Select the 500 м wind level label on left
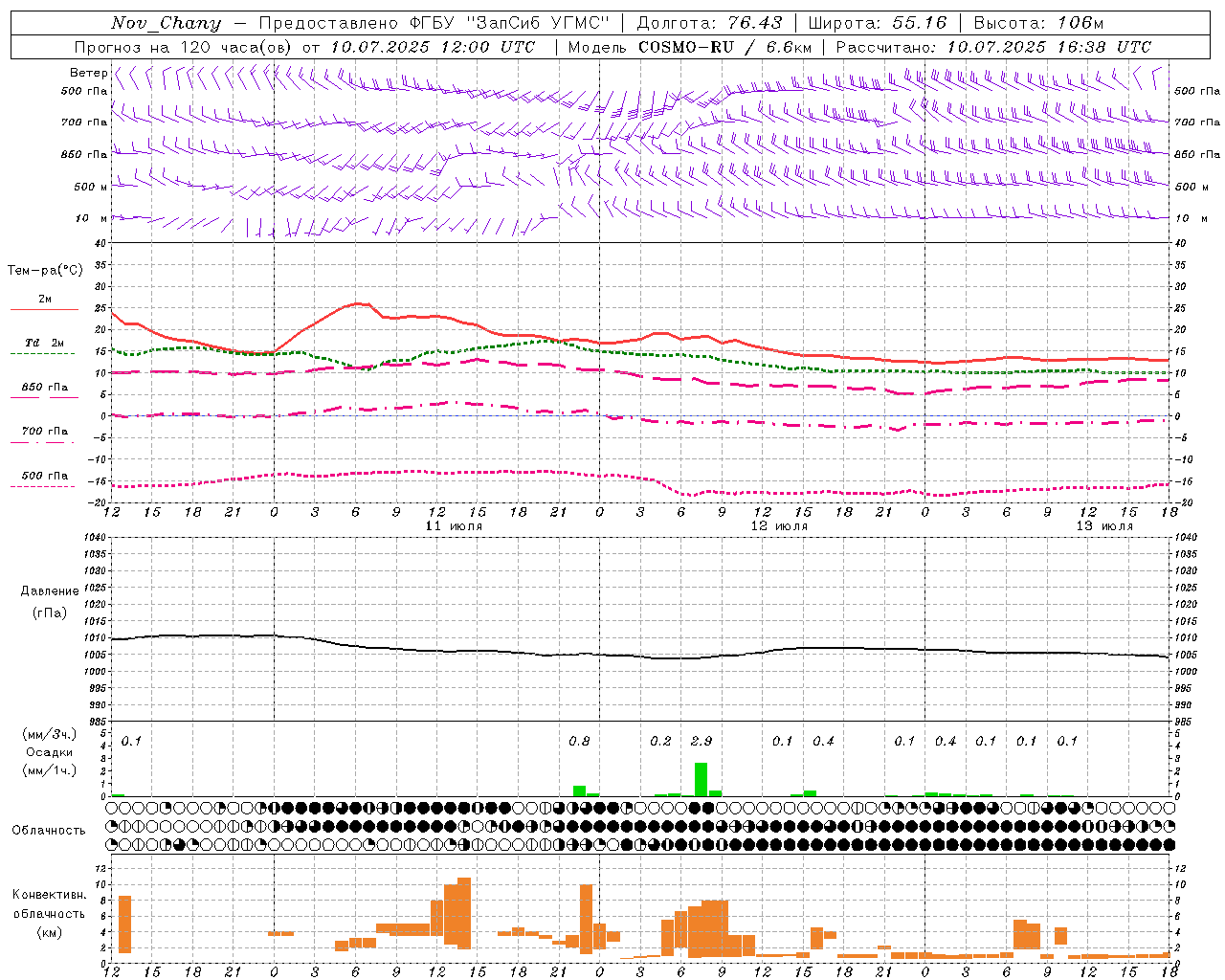This screenshot has width=1225, height=980. (91, 187)
